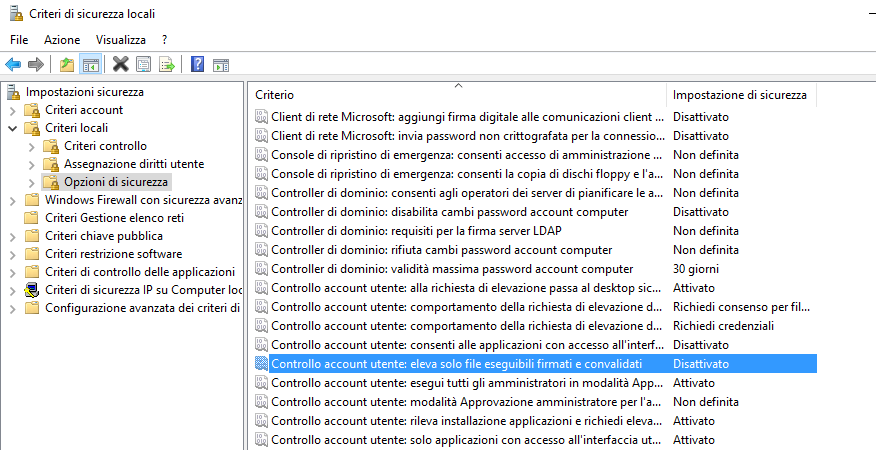Click the Delete (X) toolbar icon

tap(121, 65)
